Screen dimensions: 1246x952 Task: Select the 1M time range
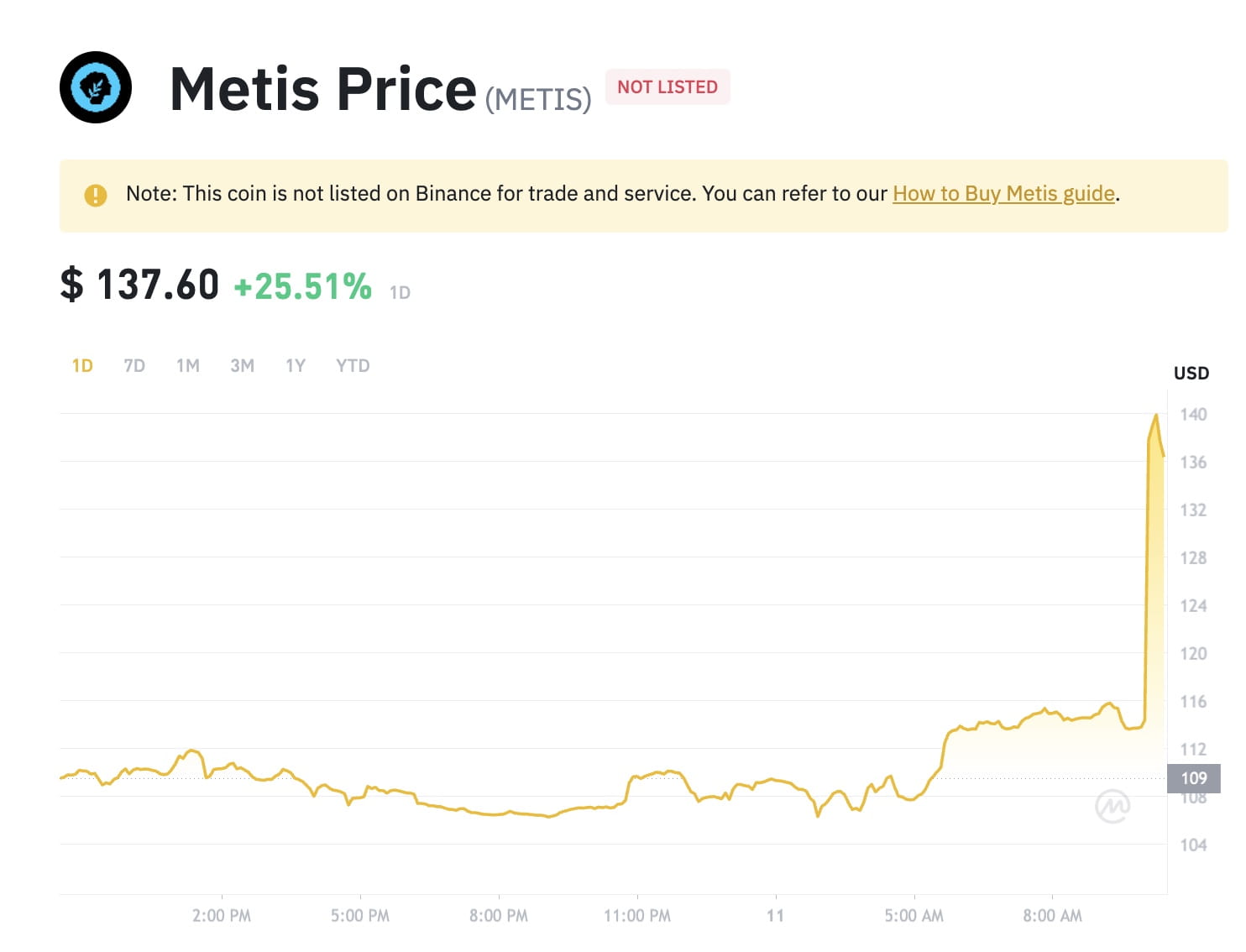188,365
